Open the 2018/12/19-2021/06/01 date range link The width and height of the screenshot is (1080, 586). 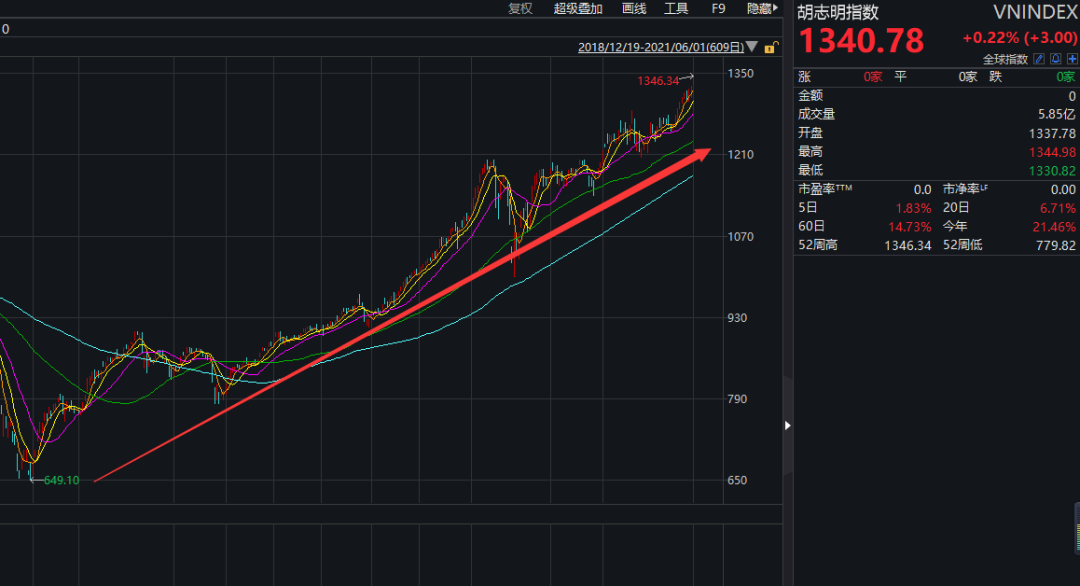coord(661,47)
